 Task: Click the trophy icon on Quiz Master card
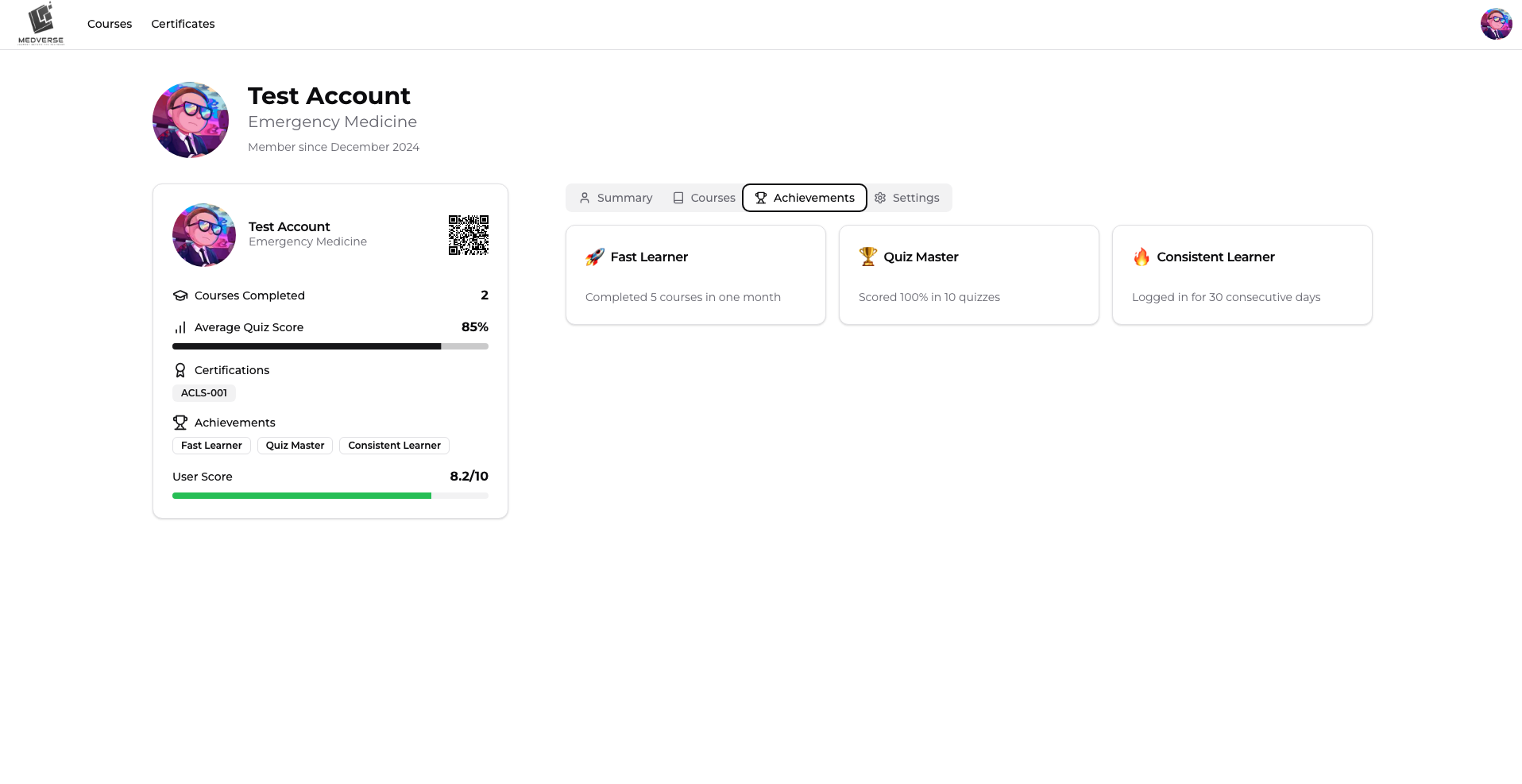click(867, 257)
